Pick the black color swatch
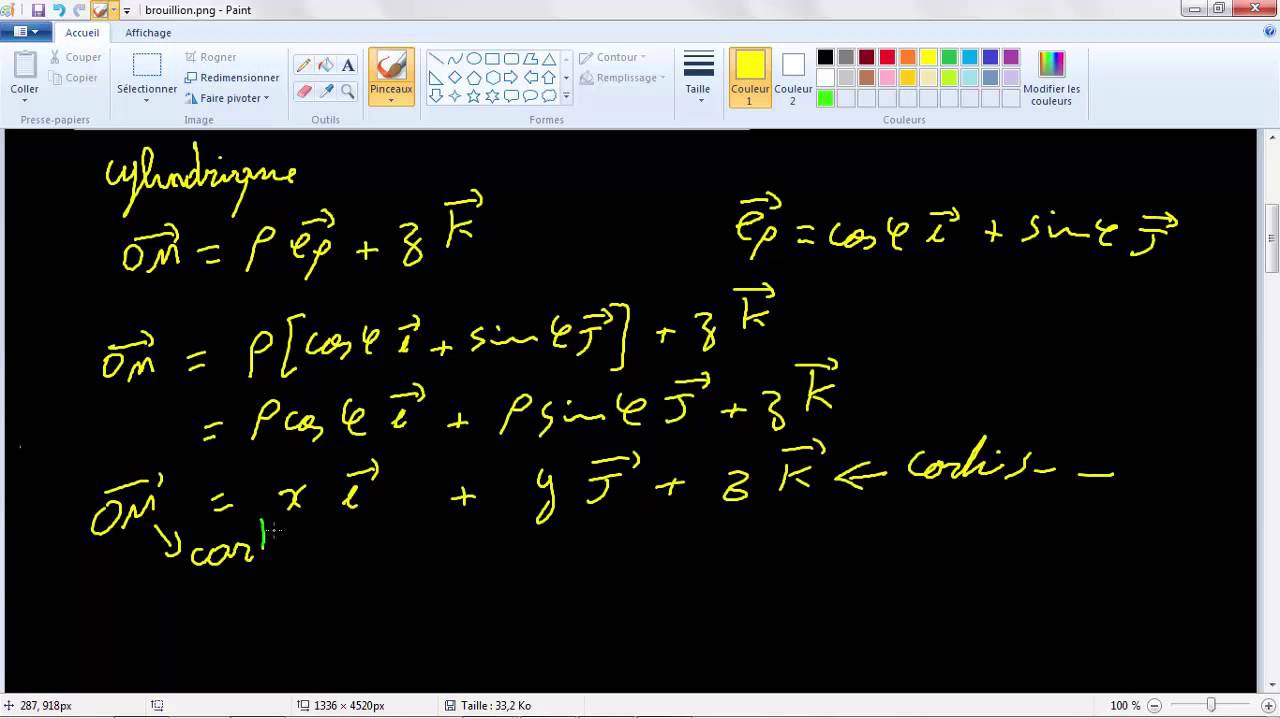Screen dimensions: 1280x718 click(825, 57)
